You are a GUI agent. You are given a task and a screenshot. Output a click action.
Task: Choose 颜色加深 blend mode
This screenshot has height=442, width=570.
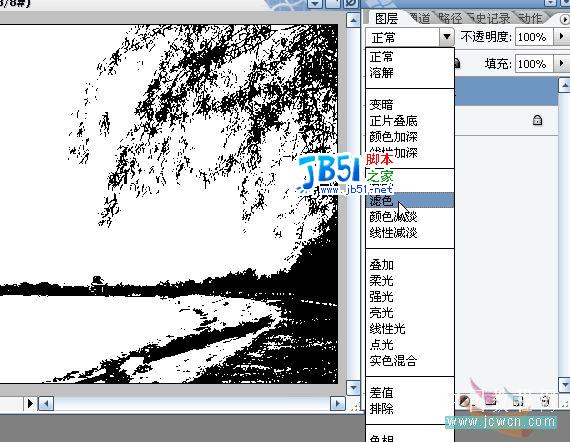[410, 137]
